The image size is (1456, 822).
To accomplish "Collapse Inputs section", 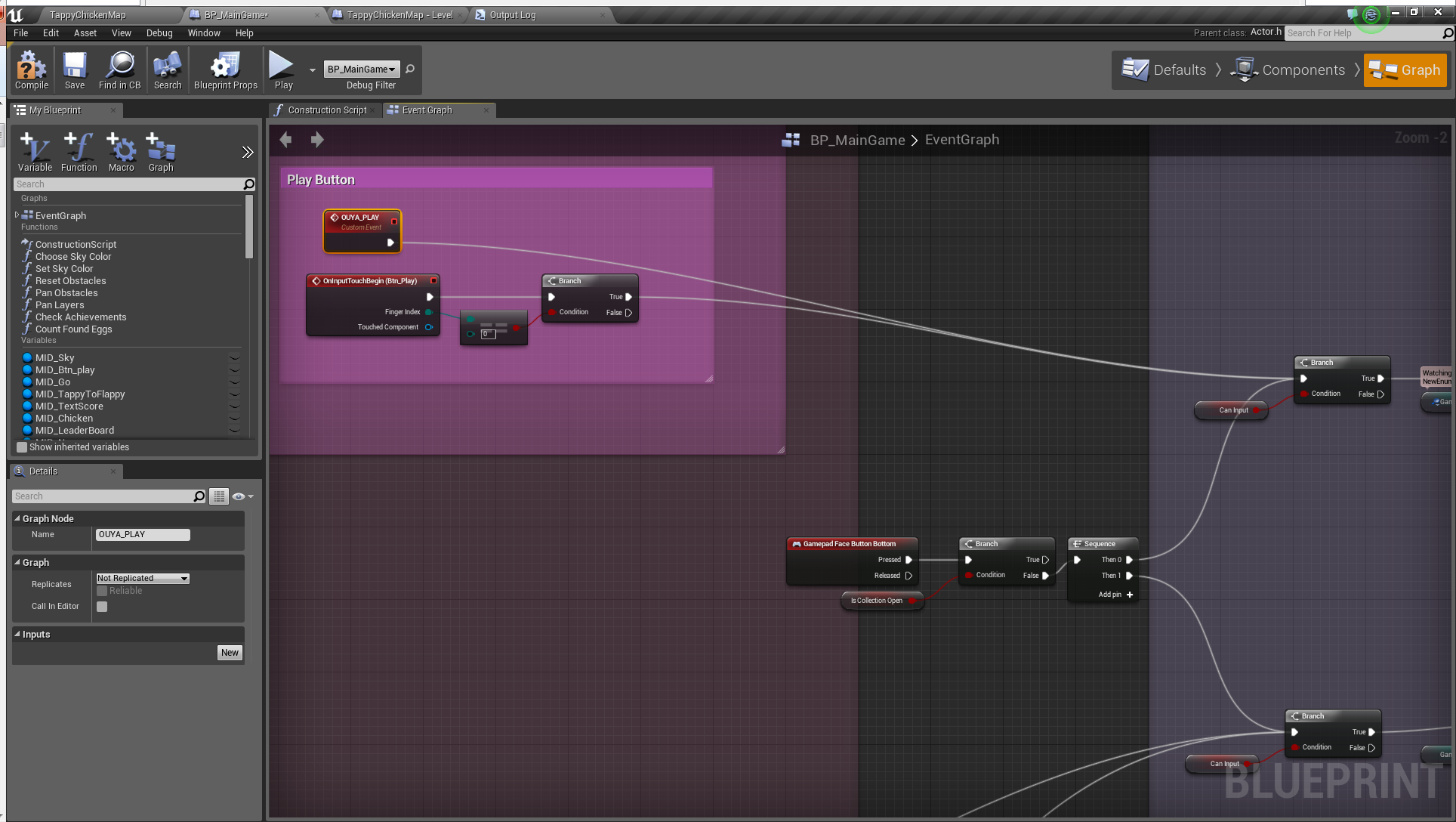I will [x=17, y=635].
